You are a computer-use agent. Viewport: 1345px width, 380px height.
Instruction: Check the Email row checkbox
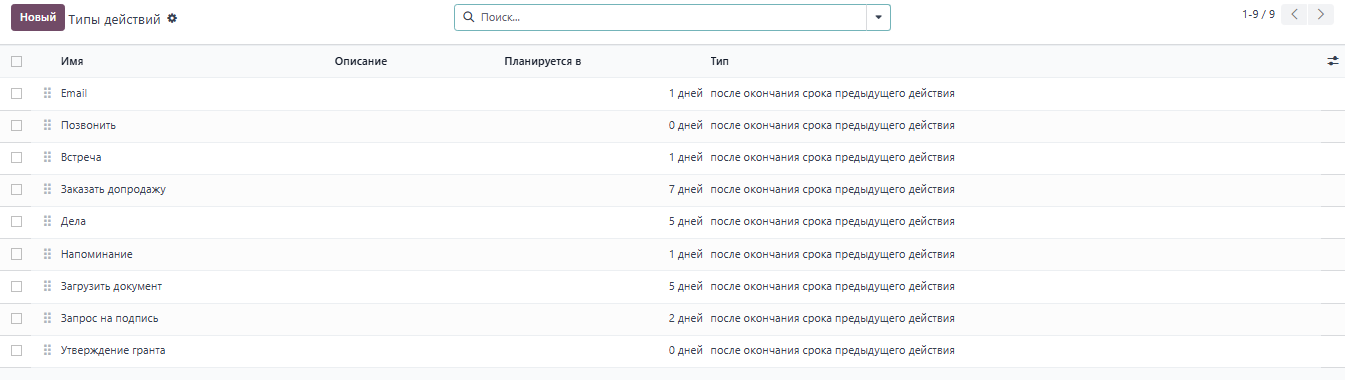click(16, 93)
